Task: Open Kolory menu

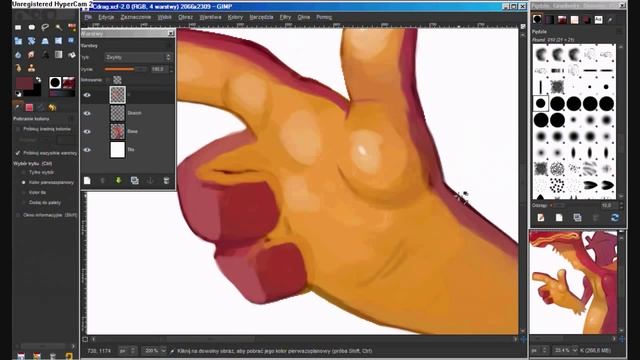Action: pyautogui.click(x=236, y=17)
